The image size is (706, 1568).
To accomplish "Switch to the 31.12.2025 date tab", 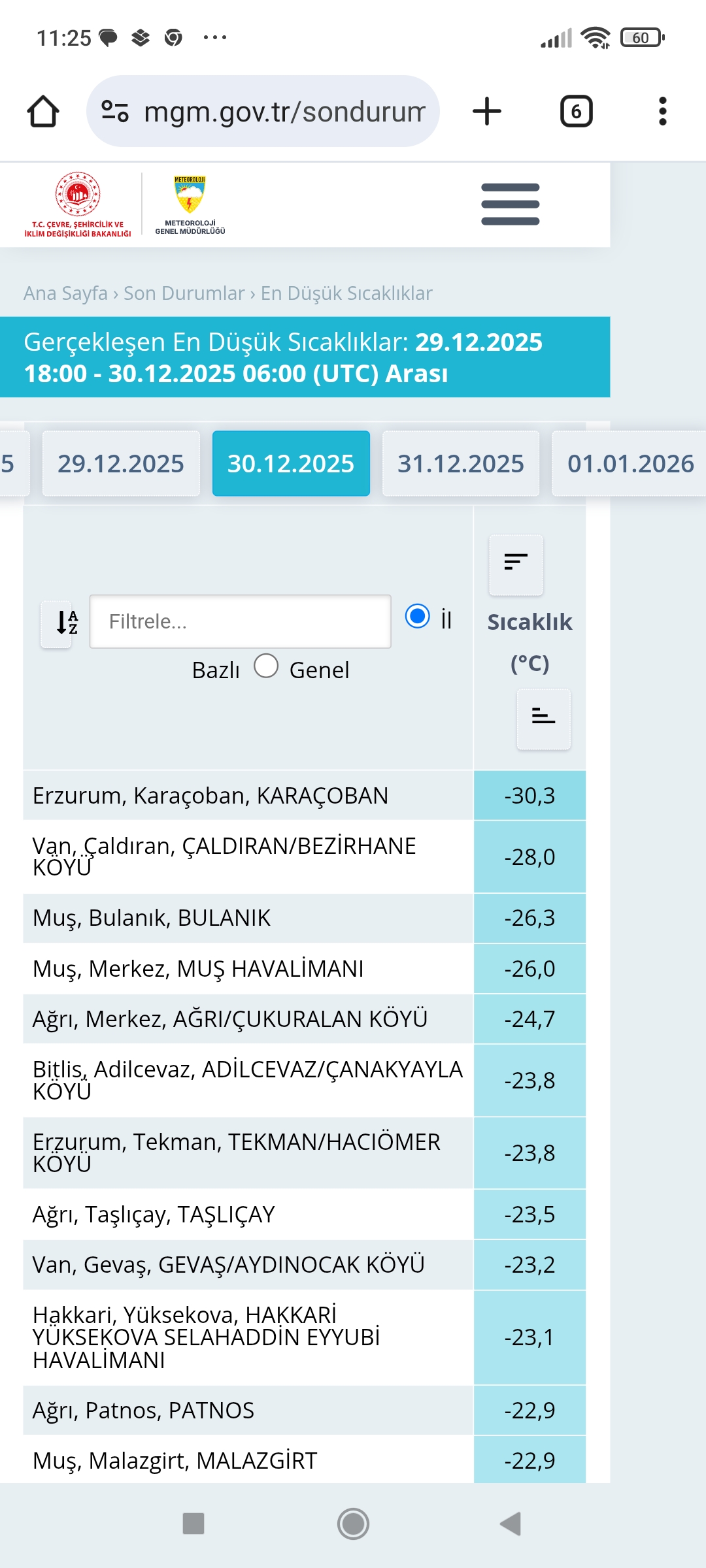I will click(x=461, y=463).
